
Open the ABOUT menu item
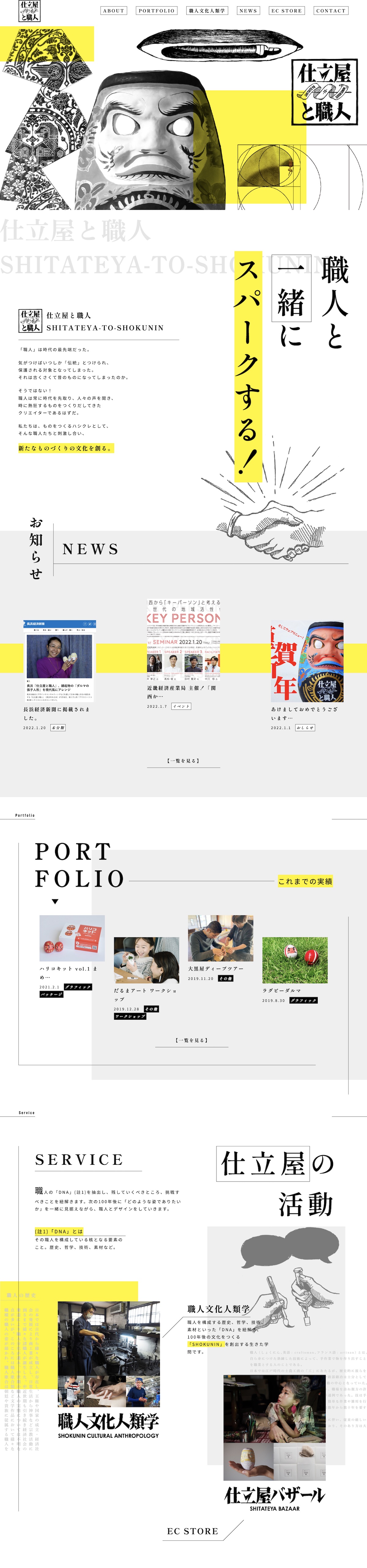[114, 11]
